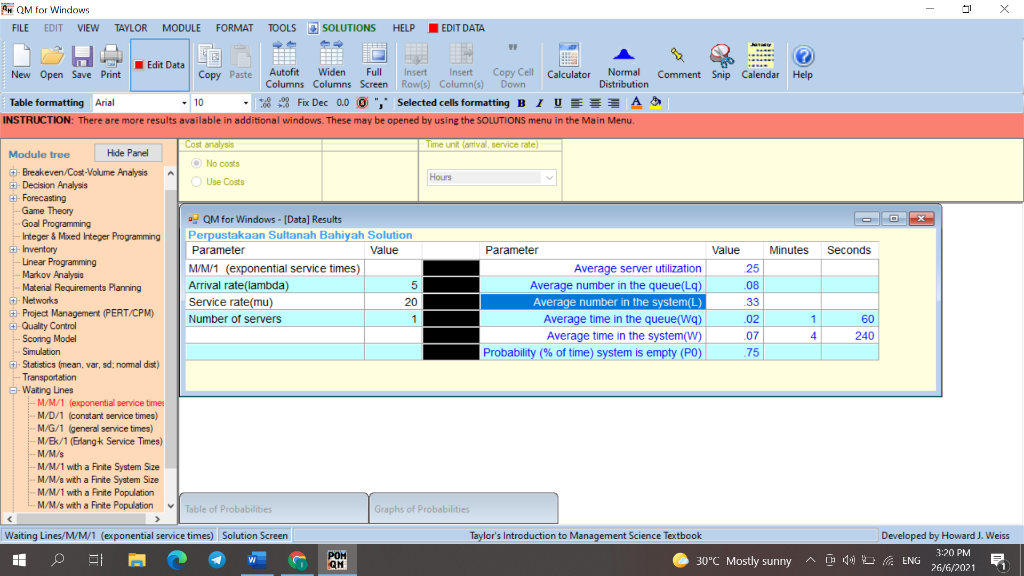The image size is (1024, 576).
Task: Select the Use Costs radio button
Action: (x=197, y=182)
